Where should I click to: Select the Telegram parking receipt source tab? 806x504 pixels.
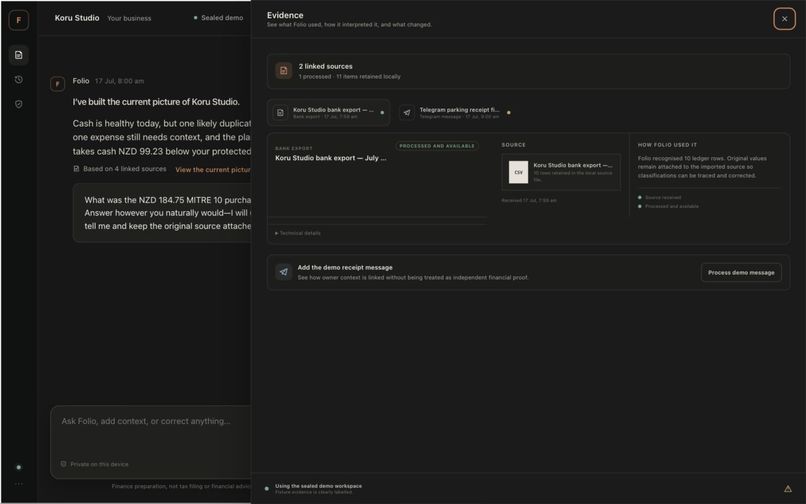coord(454,113)
